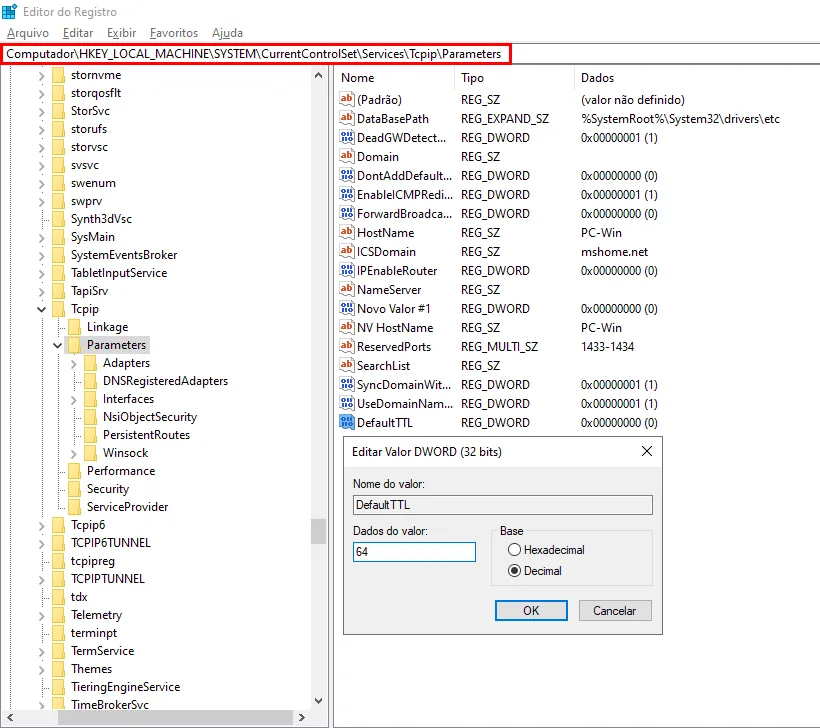Viewport: 820px width, 728px height.
Task: Select the DefaultTTL DWORD value icon
Action: coord(346,422)
